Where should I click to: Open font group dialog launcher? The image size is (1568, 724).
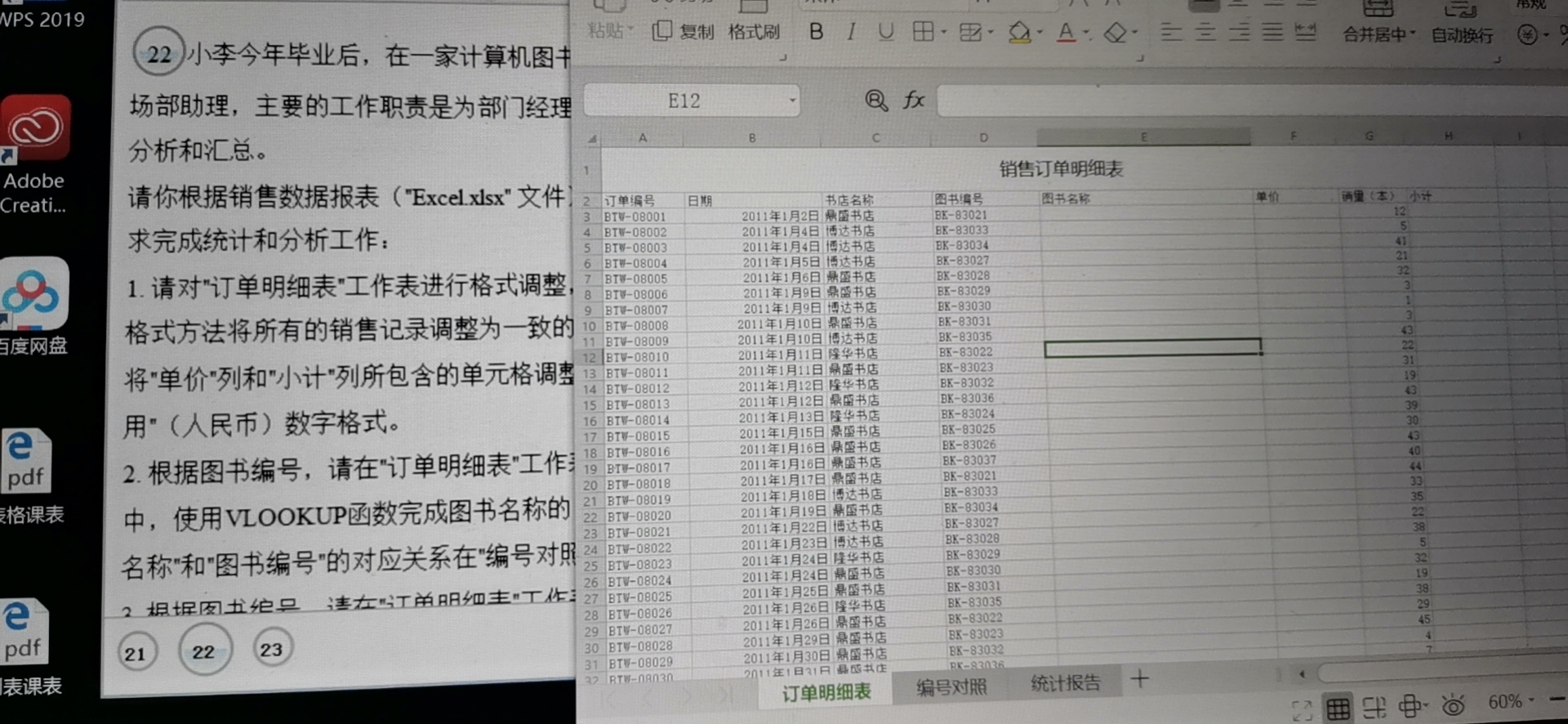tap(1140, 59)
